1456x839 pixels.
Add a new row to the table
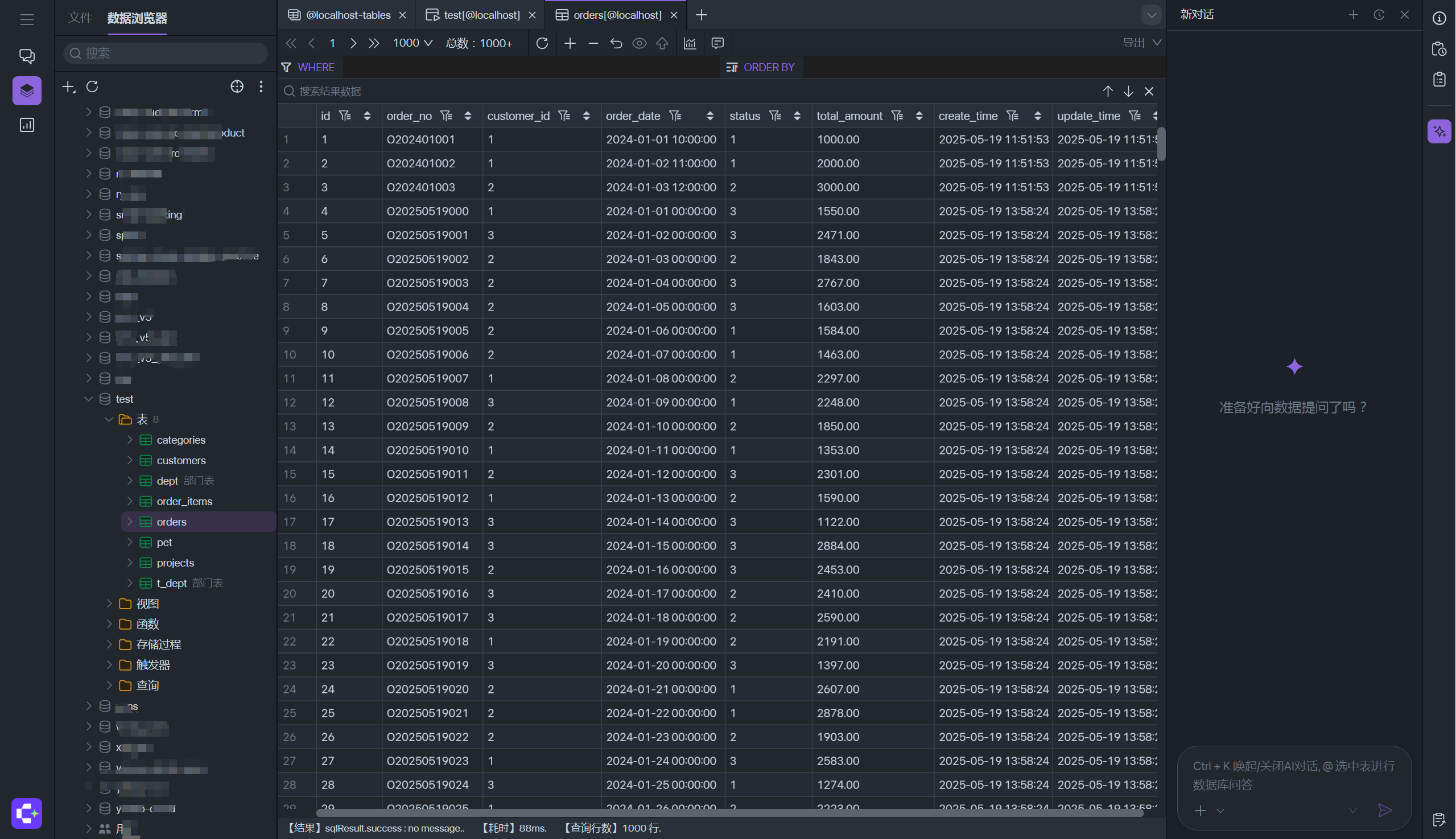(570, 43)
